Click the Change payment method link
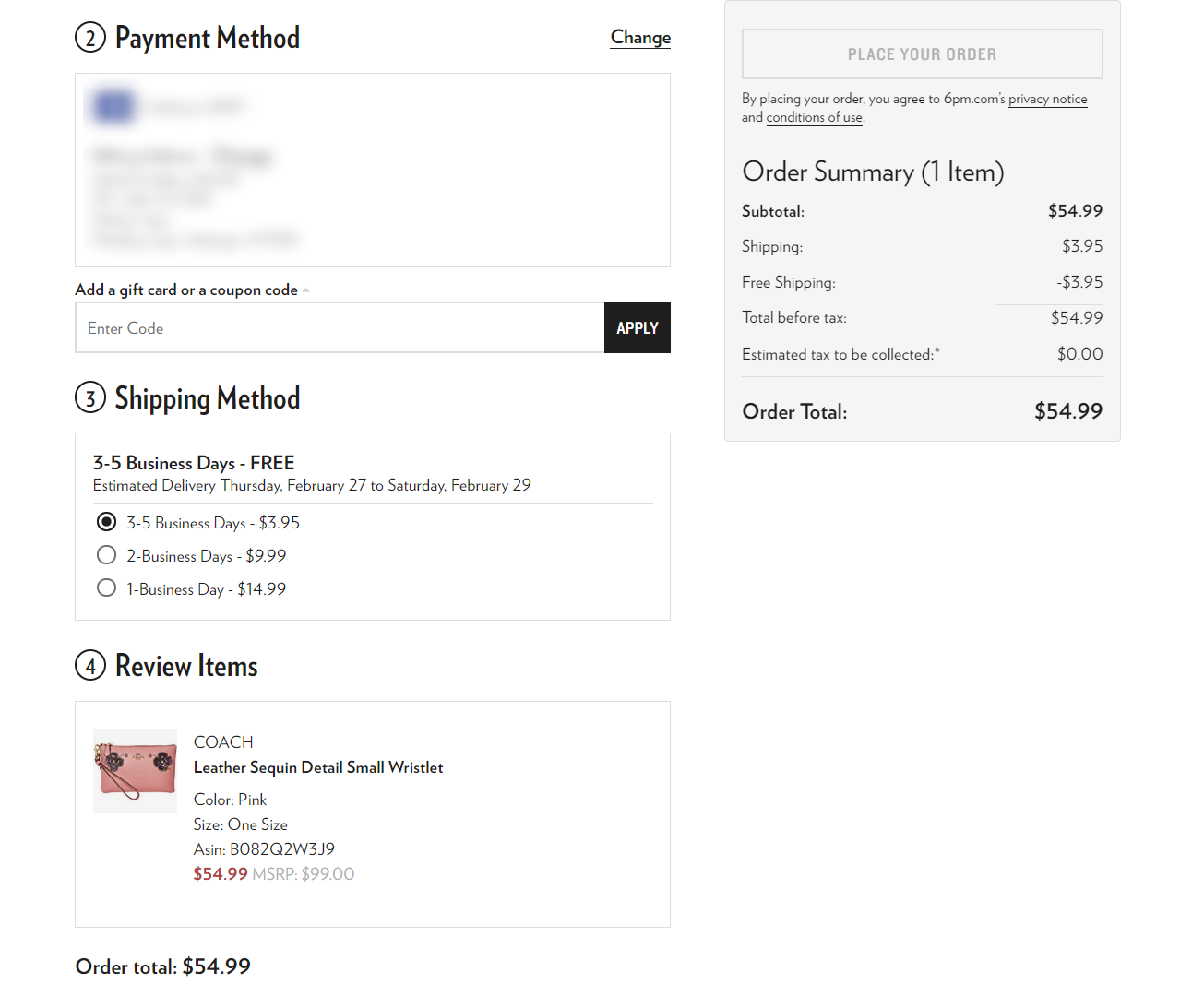Screen dimensions: 1204x996 pos(640,38)
